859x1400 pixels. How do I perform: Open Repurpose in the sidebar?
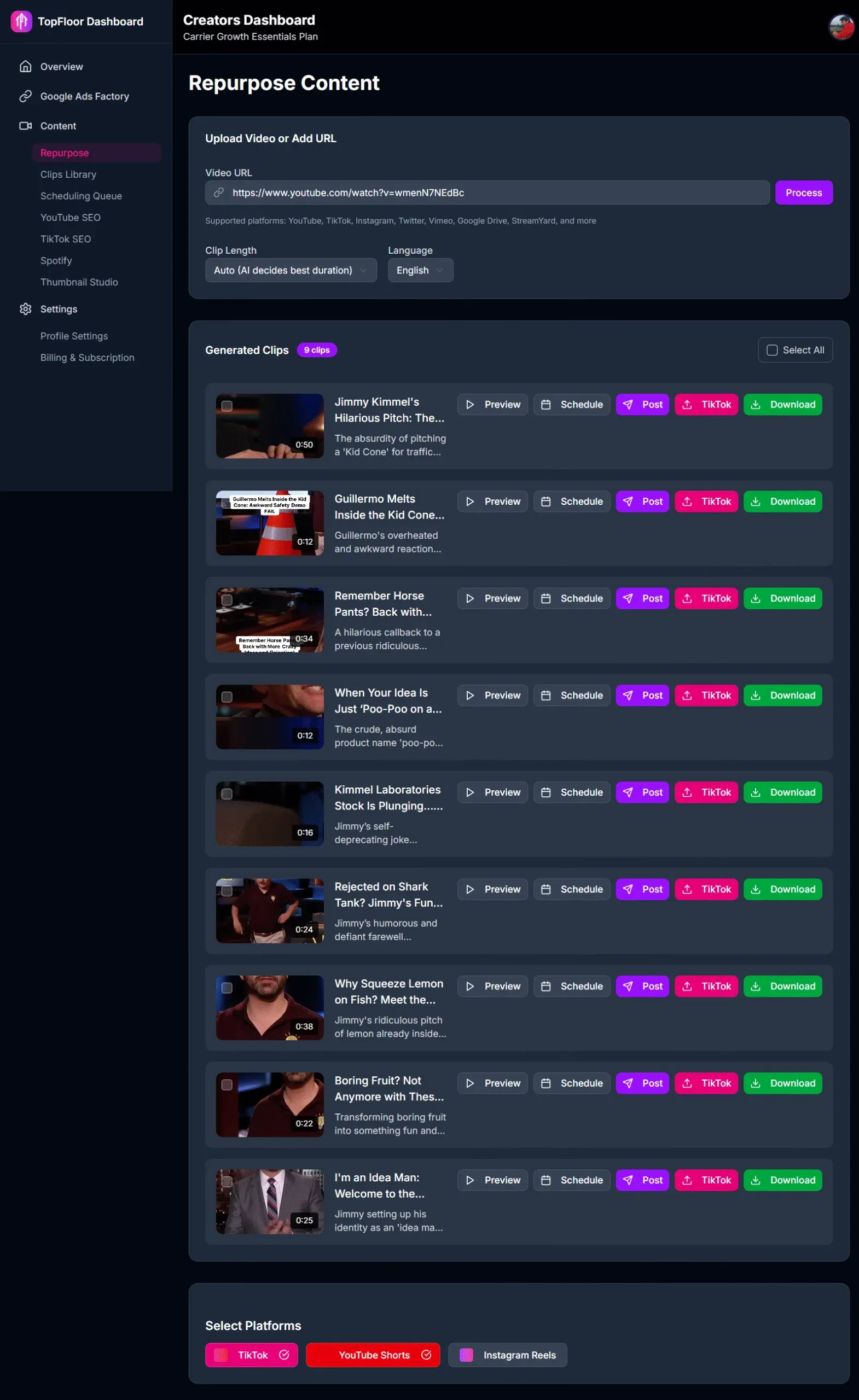pyautogui.click(x=97, y=153)
